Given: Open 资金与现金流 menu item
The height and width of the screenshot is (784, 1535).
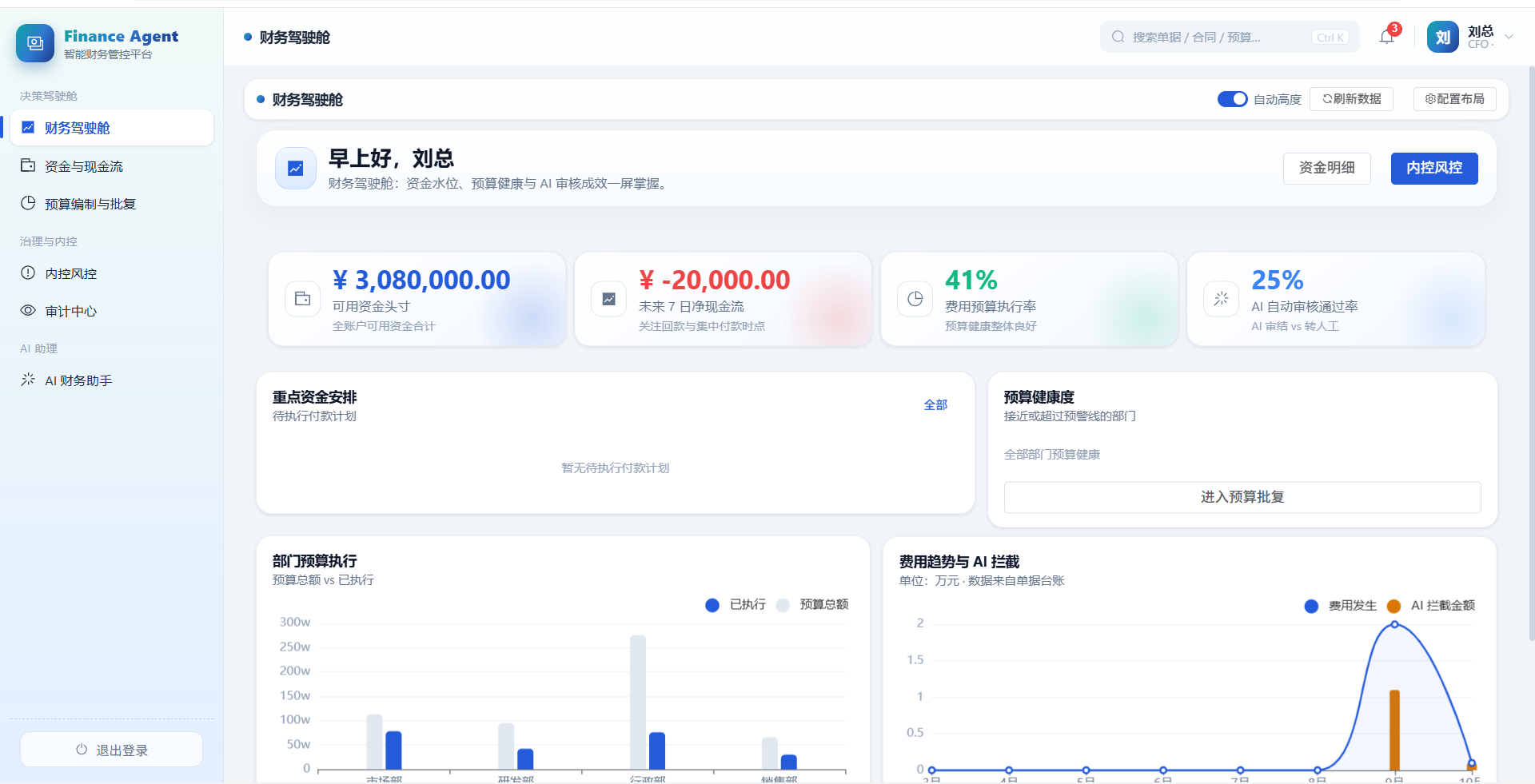Looking at the screenshot, I should tap(112, 166).
